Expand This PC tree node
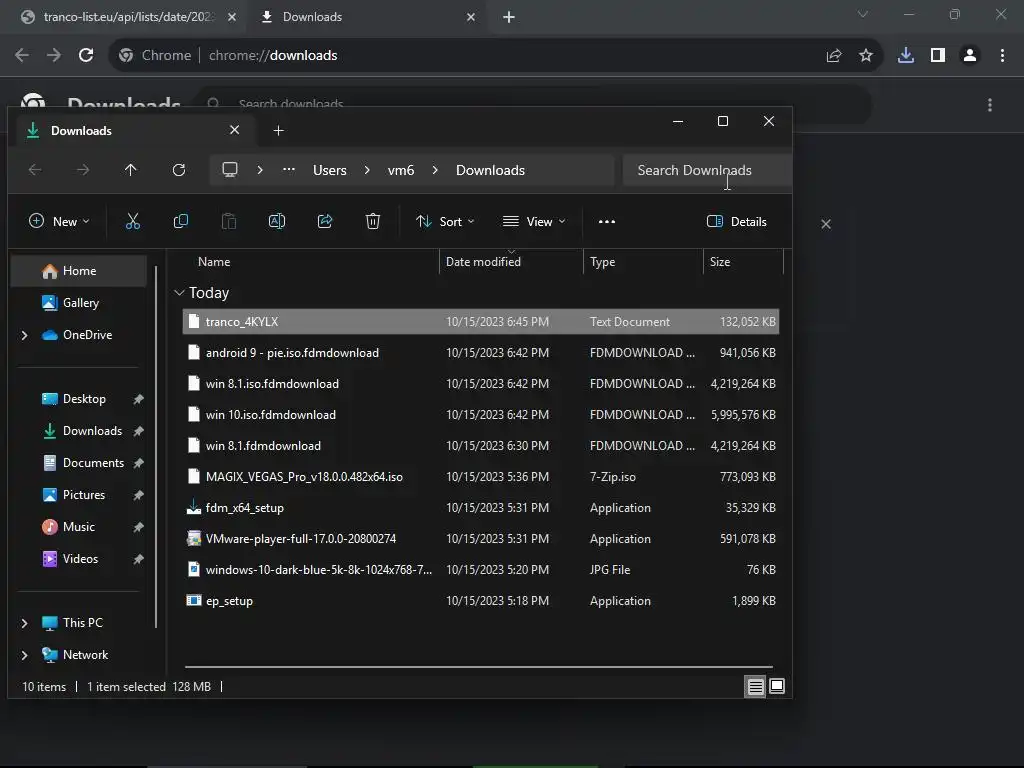Screen dimensions: 1024x768 pyautogui.click(x=25, y=623)
